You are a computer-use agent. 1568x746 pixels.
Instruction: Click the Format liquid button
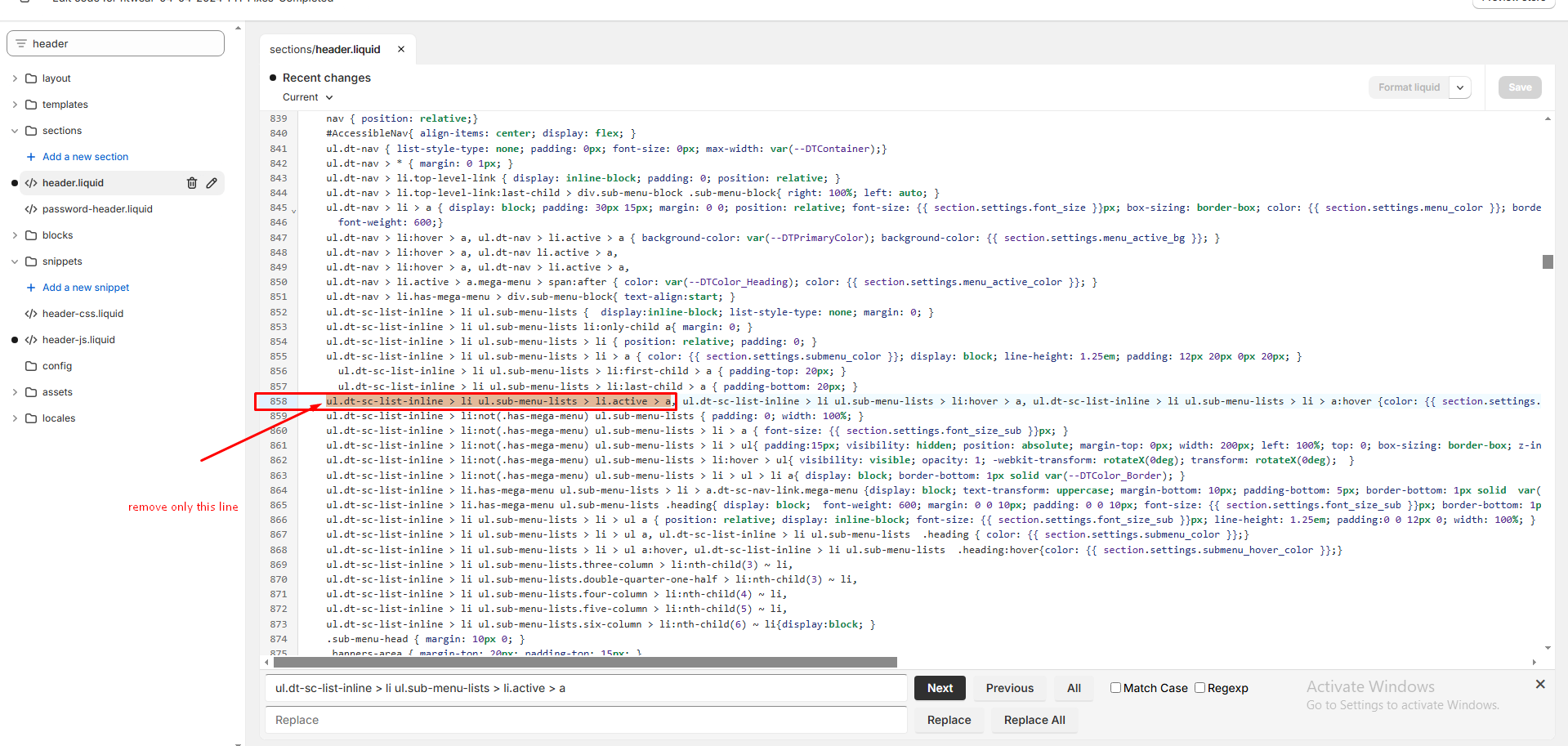tap(1409, 87)
